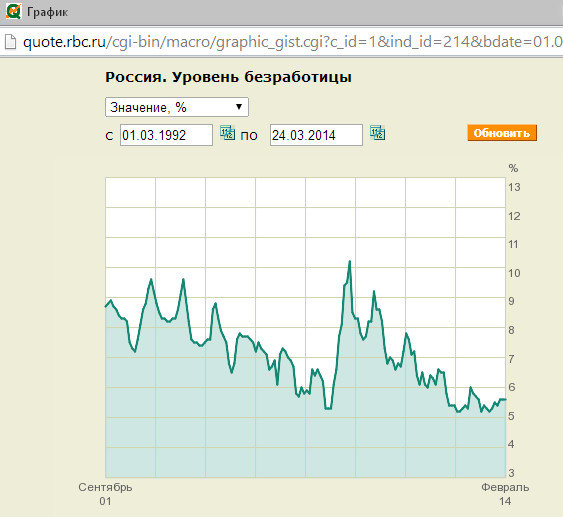The width and height of the screenshot is (563, 517).
Task: Click the orange 'Обновить' button
Action: pos(502,133)
